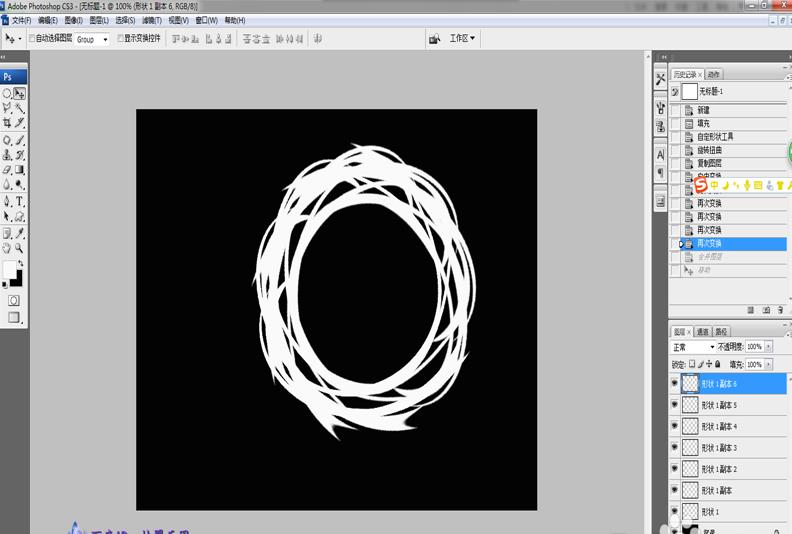Select the Brush tool

[x=19, y=140]
